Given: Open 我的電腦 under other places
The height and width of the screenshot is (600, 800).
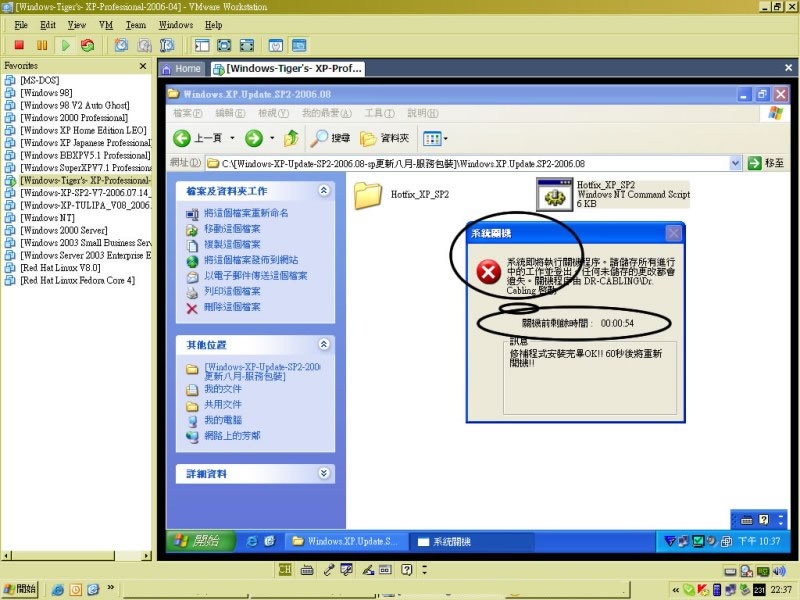Looking at the screenshot, I should pyautogui.click(x=223, y=420).
